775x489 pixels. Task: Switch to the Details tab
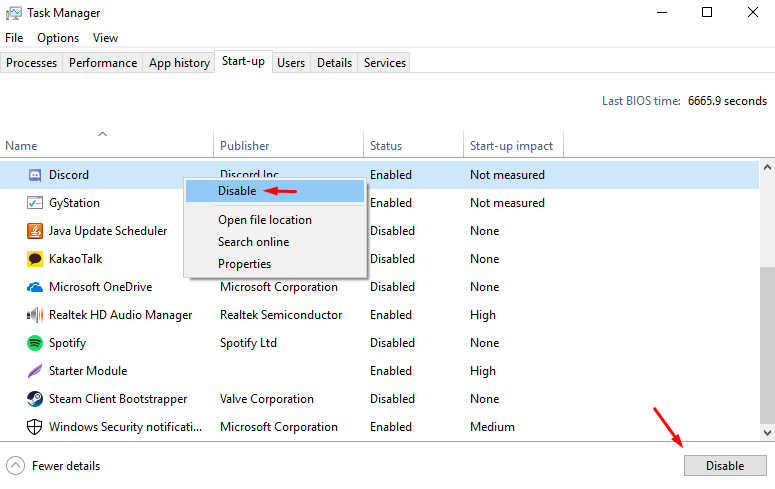(x=335, y=63)
